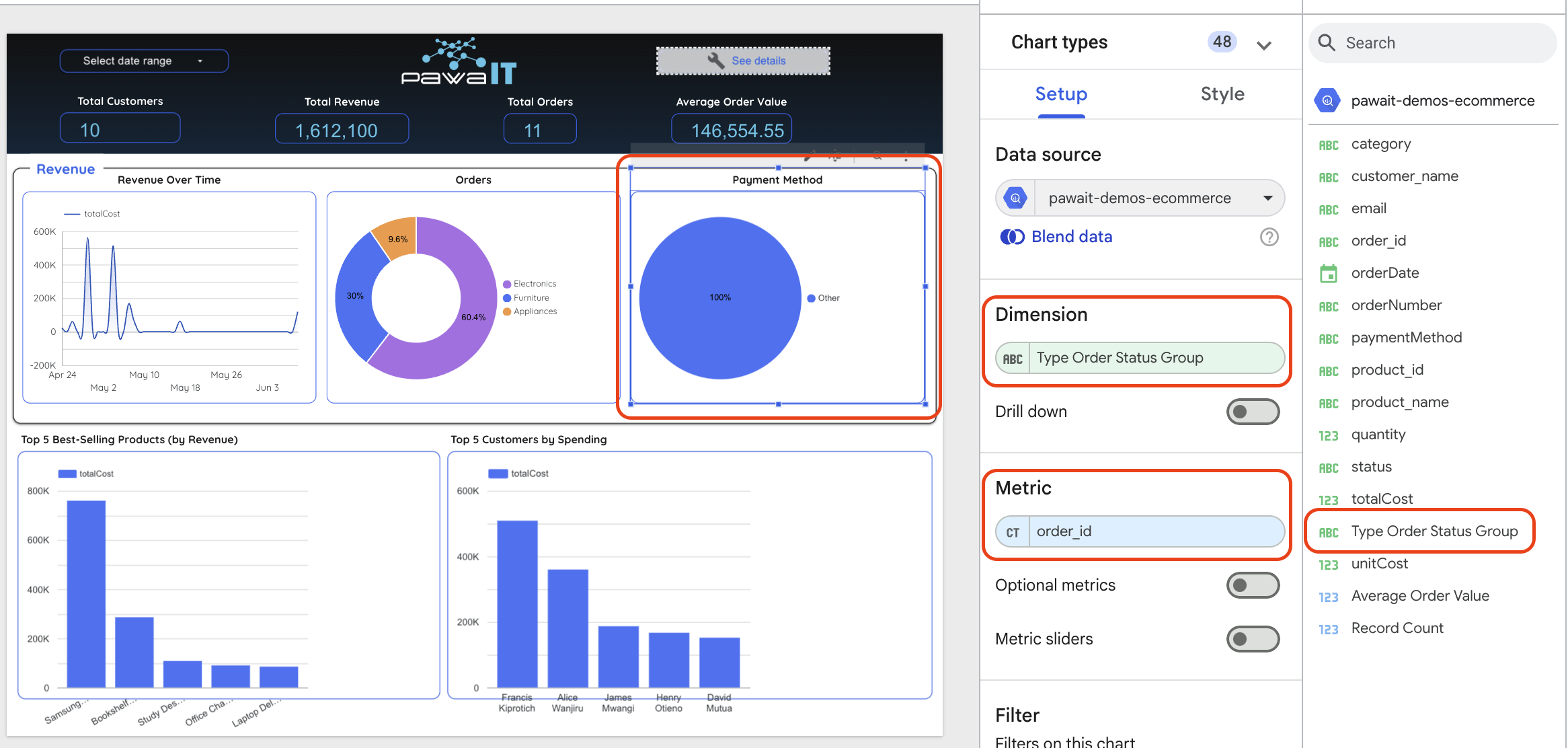
Task: Open the data source dropdown showing pawait-demos-ecommerce
Action: click(x=1269, y=197)
